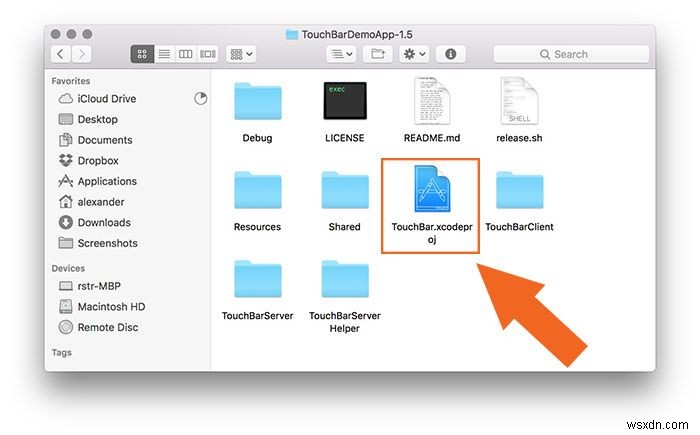Open Desktop in the sidebar
Image resolution: width=700 pixels, height=435 pixels.
[88, 119]
